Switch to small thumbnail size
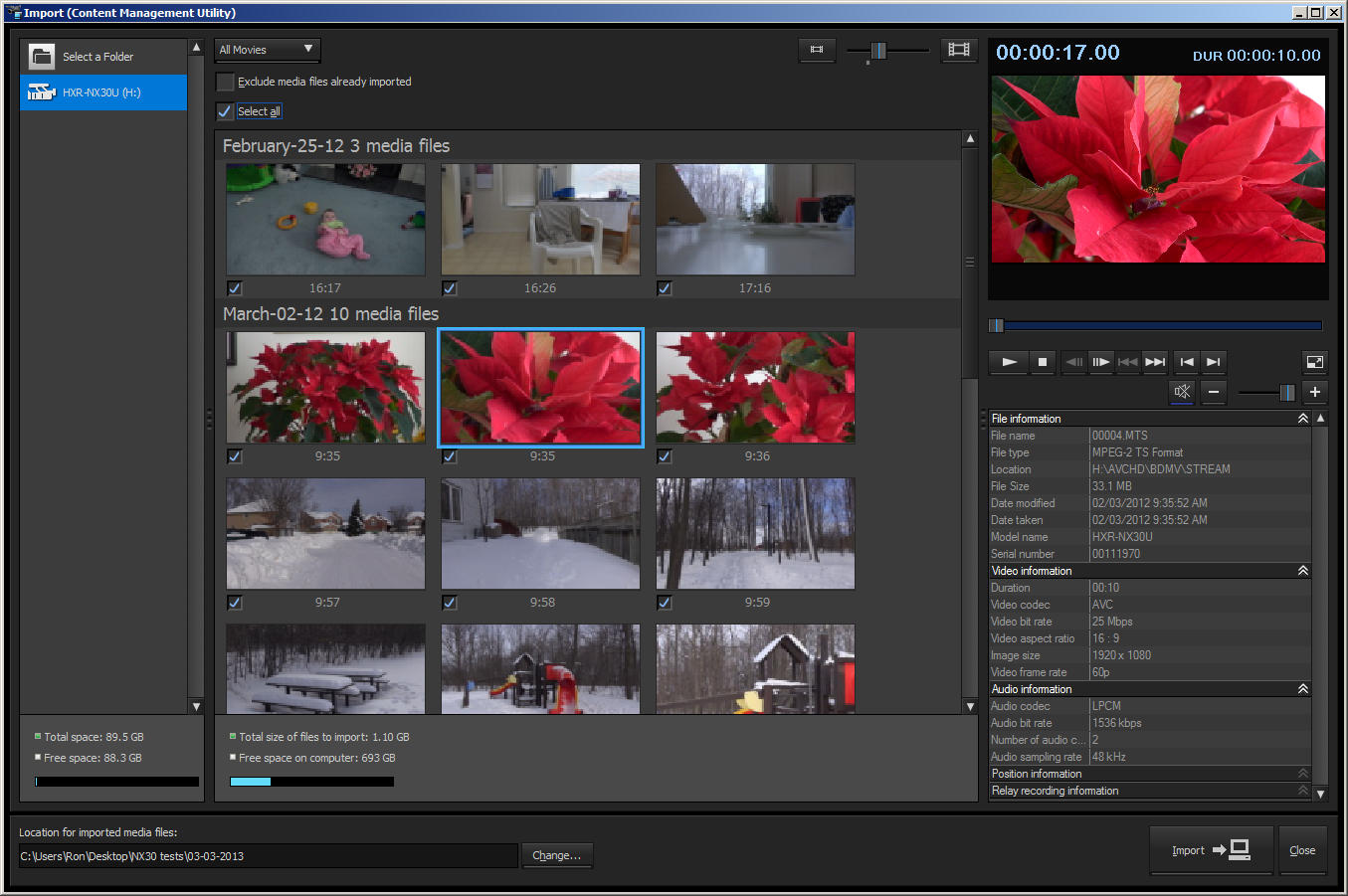Screen dimensions: 1348x896 (817, 50)
